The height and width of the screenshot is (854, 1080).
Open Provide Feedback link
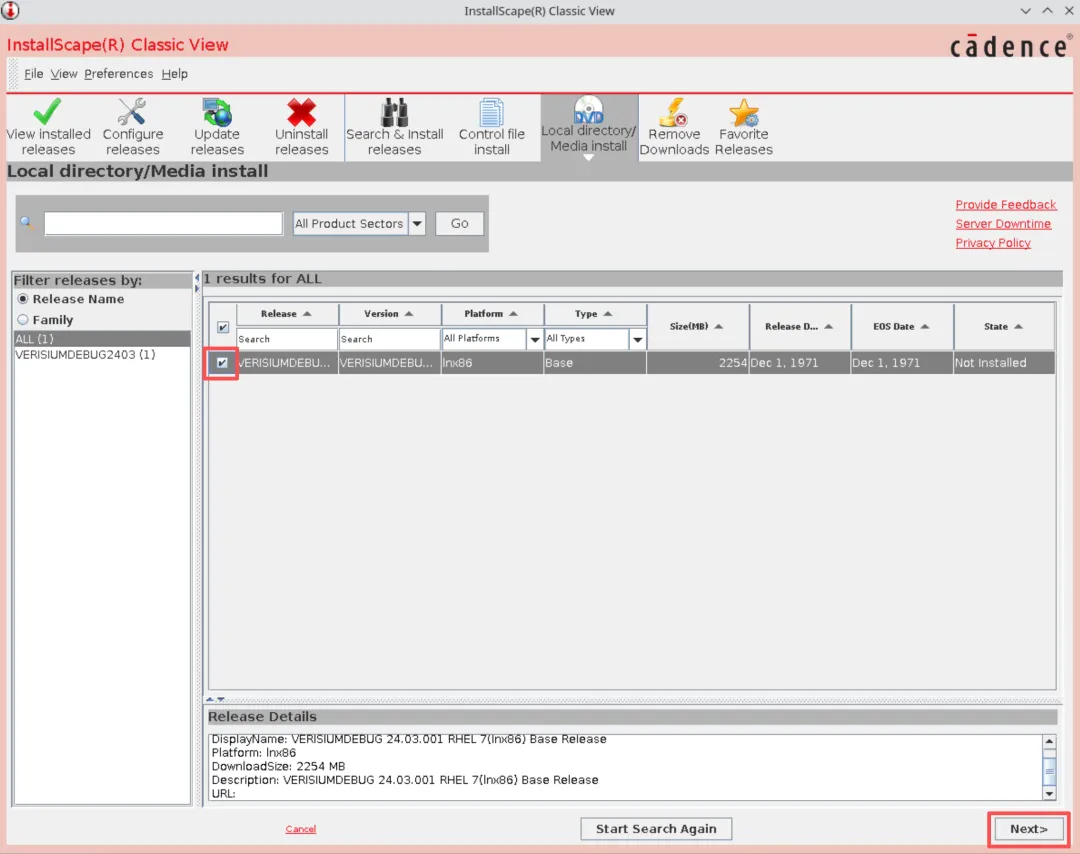tap(1006, 205)
